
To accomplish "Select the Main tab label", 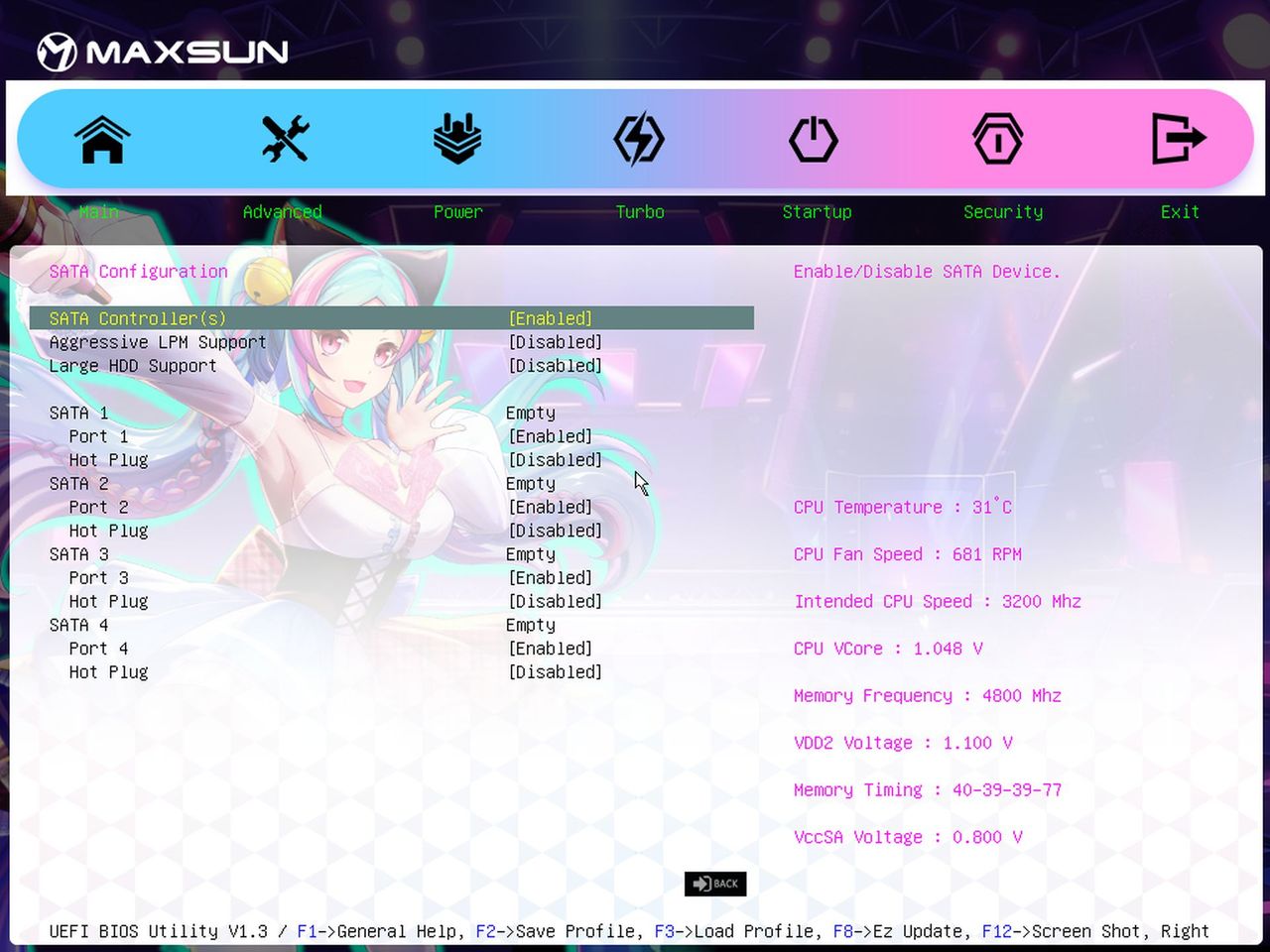I will pos(99,212).
